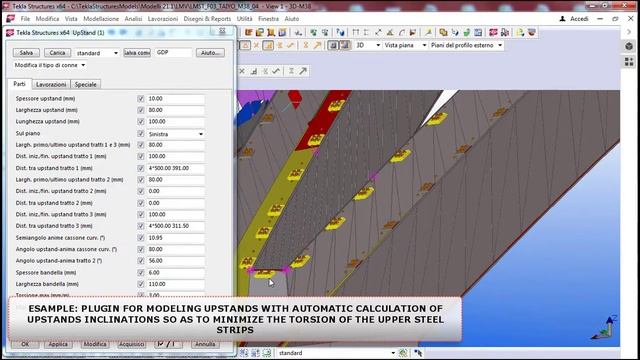Click the Dist. tra upstand tratto 3 field
The height and width of the screenshot is (360, 640).
click(176, 226)
